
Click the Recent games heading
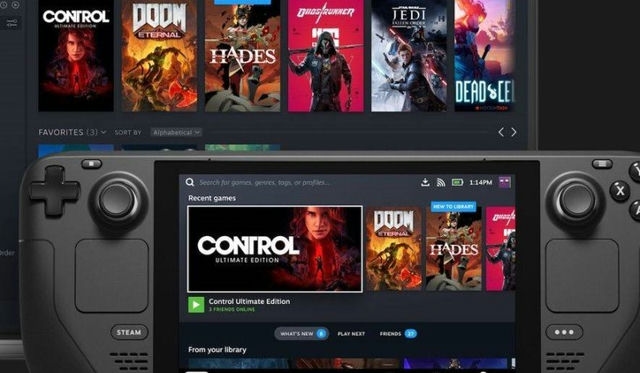tap(212, 198)
